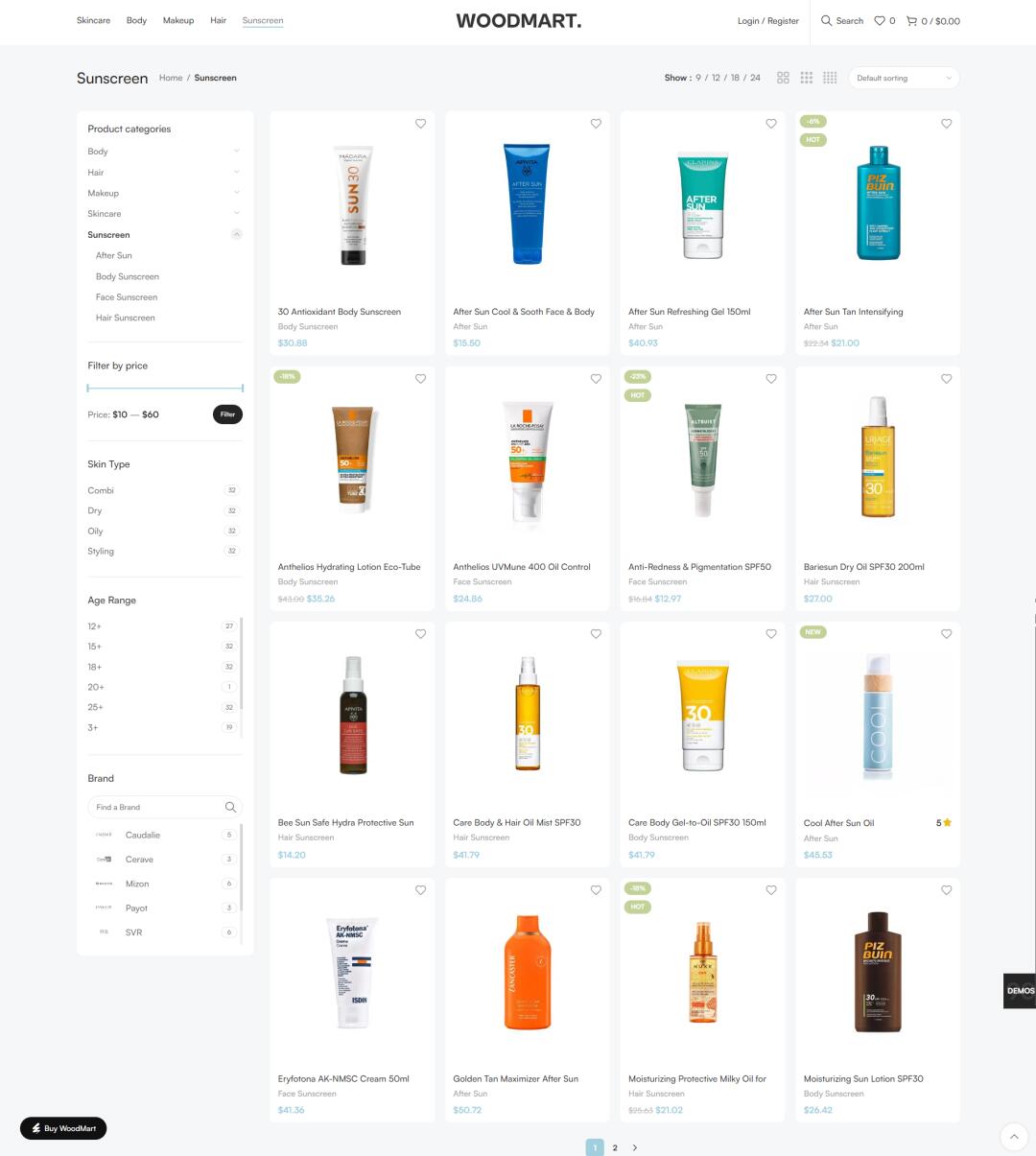Open the shopping cart

pos(933,20)
